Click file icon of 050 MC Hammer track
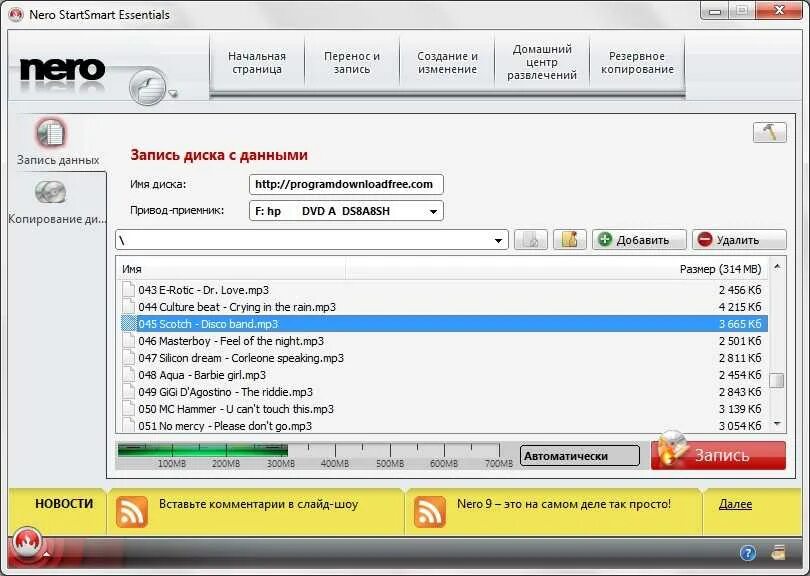The width and height of the screenshot is (810, 576). 128,409
